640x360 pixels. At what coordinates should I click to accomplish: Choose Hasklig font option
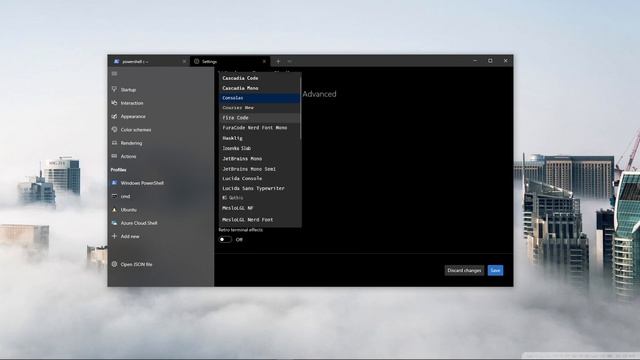point(260,138)
